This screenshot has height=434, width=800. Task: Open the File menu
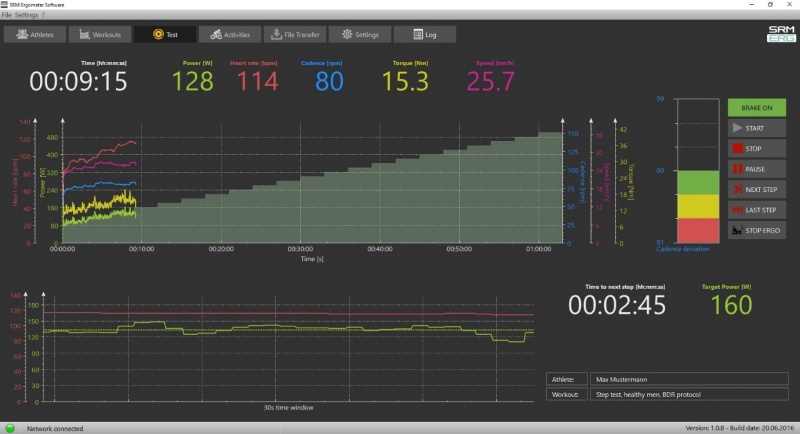coord(7,15)
